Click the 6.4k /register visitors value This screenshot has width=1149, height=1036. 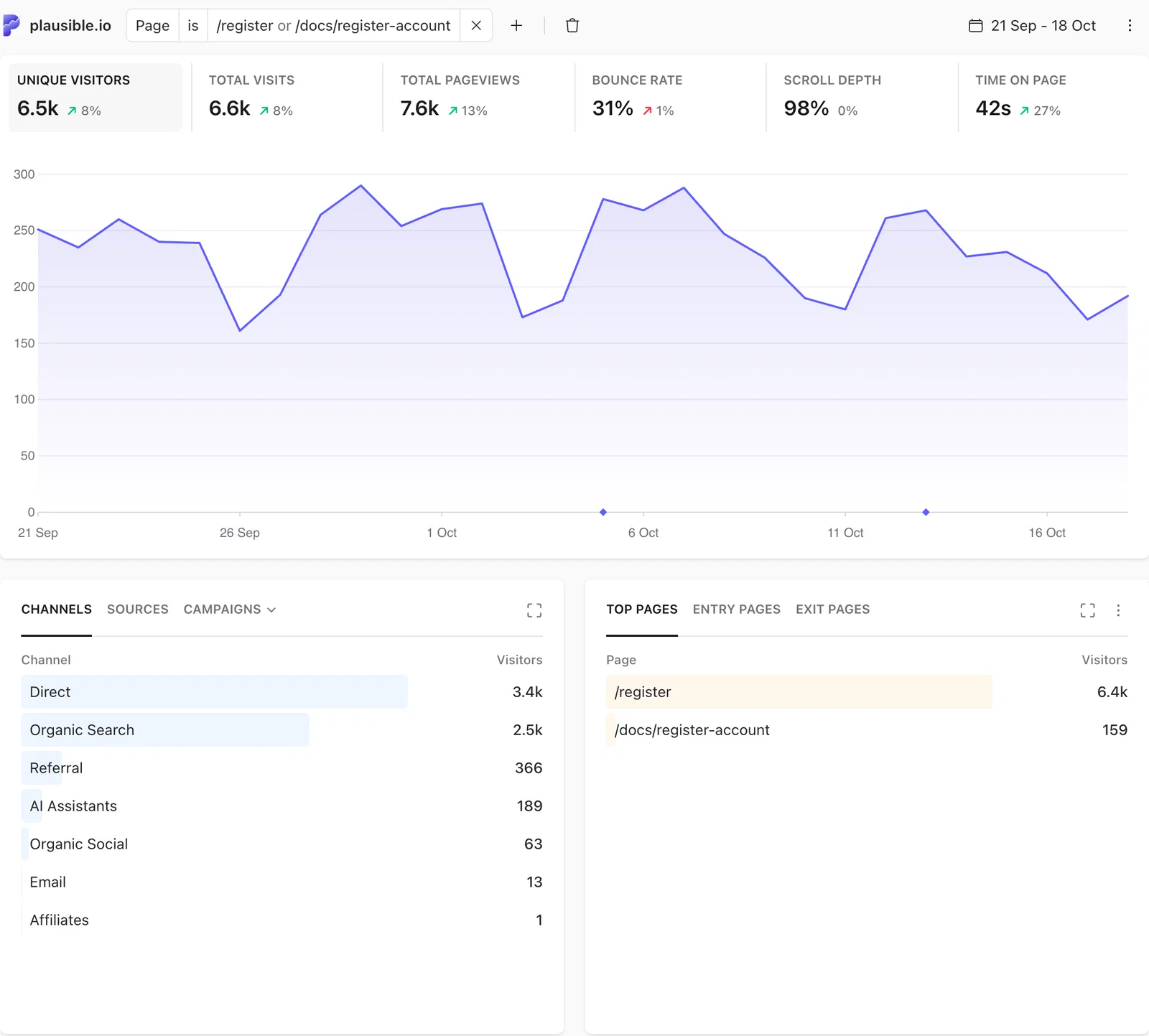pyautogui.click(x=1112, y=692)
